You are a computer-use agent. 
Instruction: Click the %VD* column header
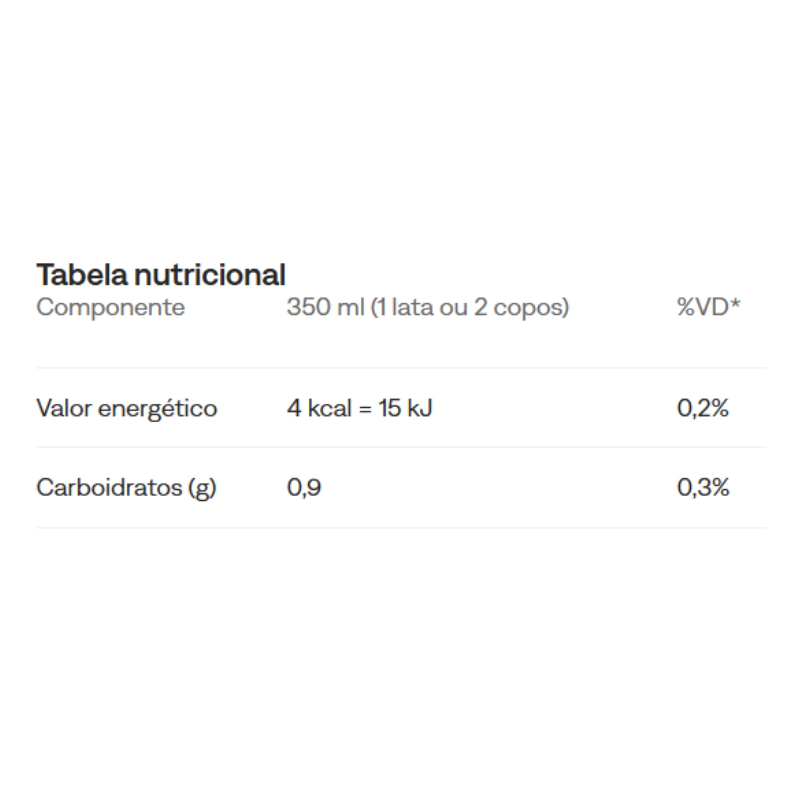[709, 307]
